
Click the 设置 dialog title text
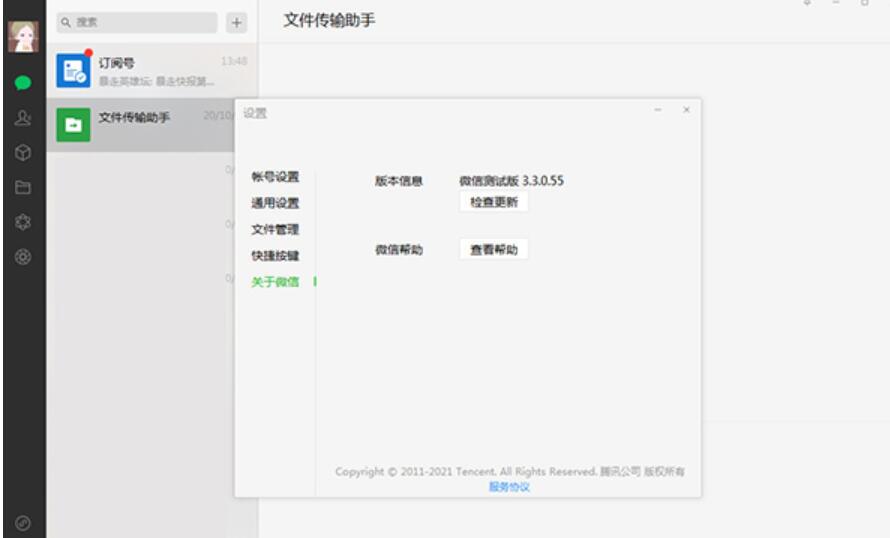click(x=255, y=114)
